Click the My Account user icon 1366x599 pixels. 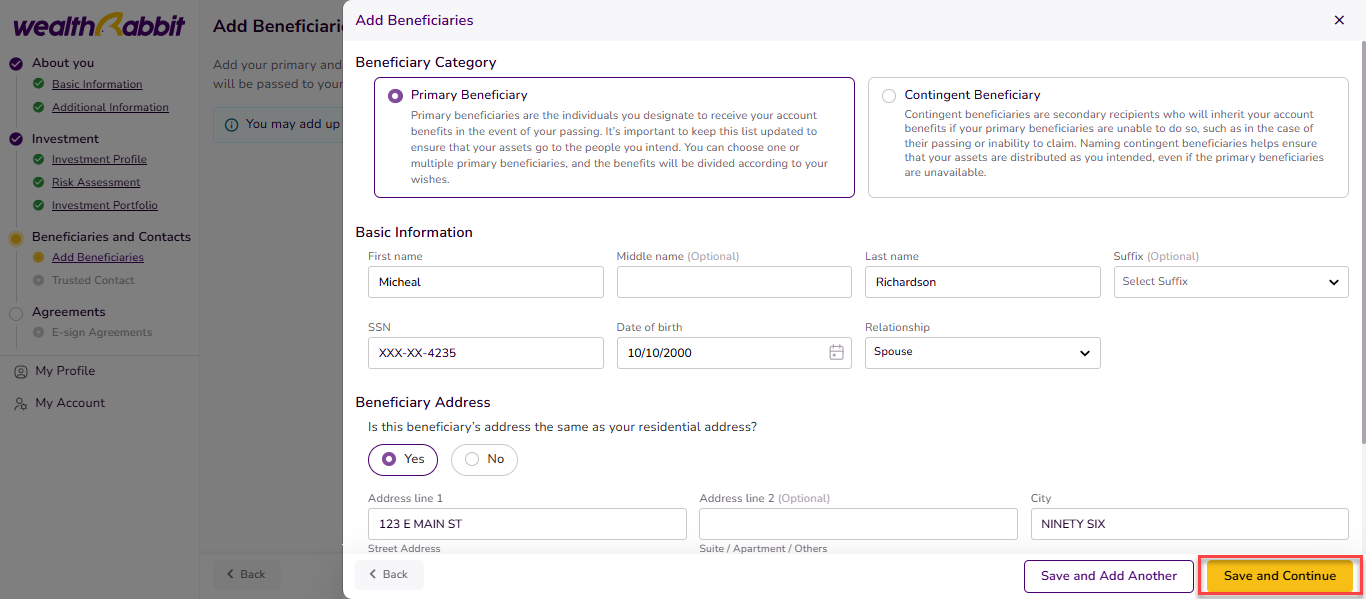(x=20, y=403)
